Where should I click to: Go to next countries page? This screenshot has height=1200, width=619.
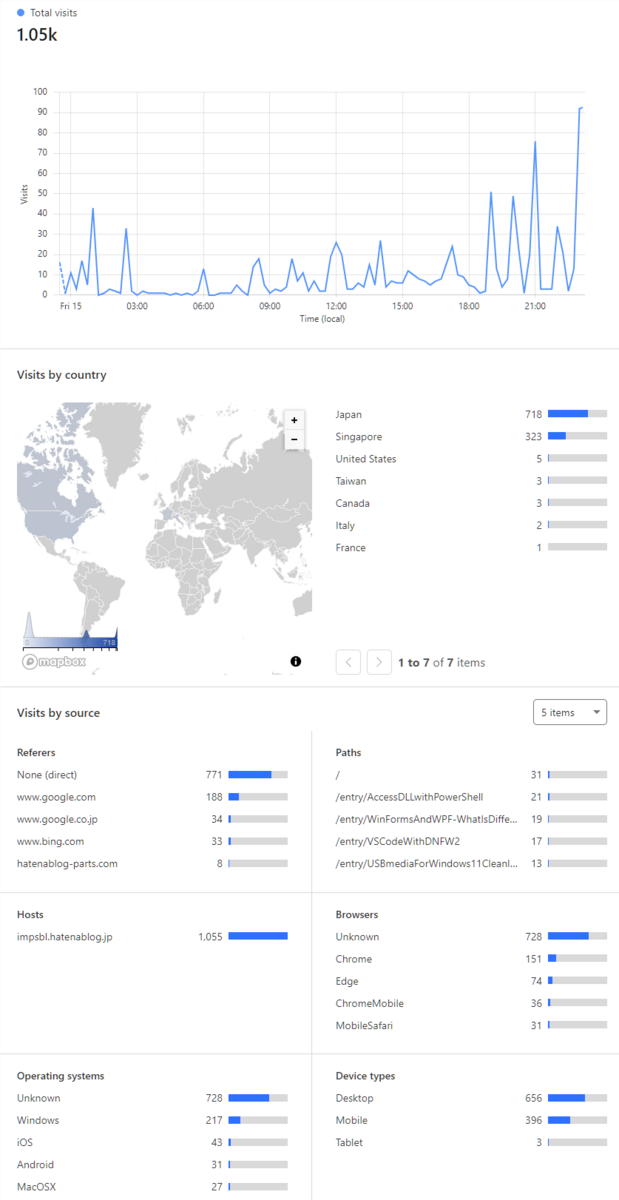click(379, 662)
